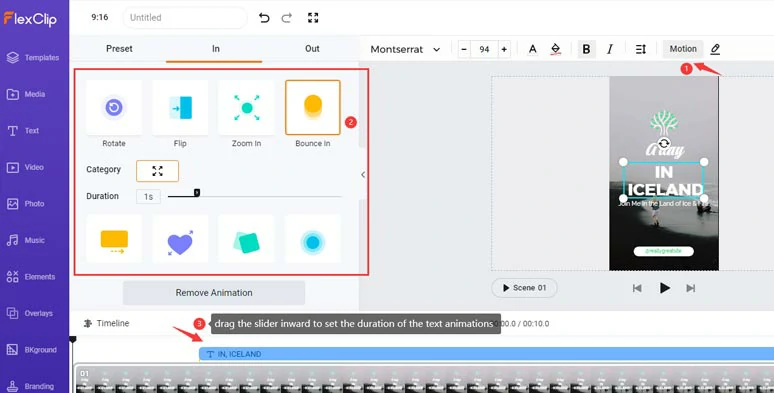Select the Bounce In animation

(313, 108)
